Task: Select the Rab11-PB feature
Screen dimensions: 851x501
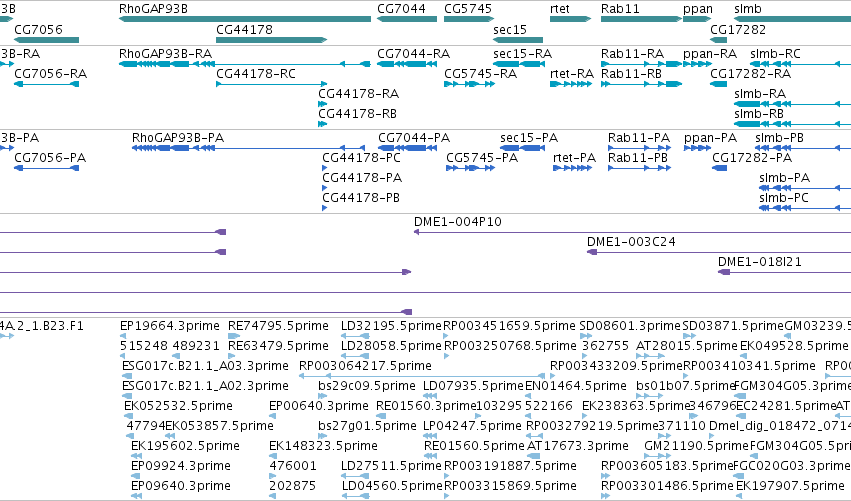Action: click(639, 168)
